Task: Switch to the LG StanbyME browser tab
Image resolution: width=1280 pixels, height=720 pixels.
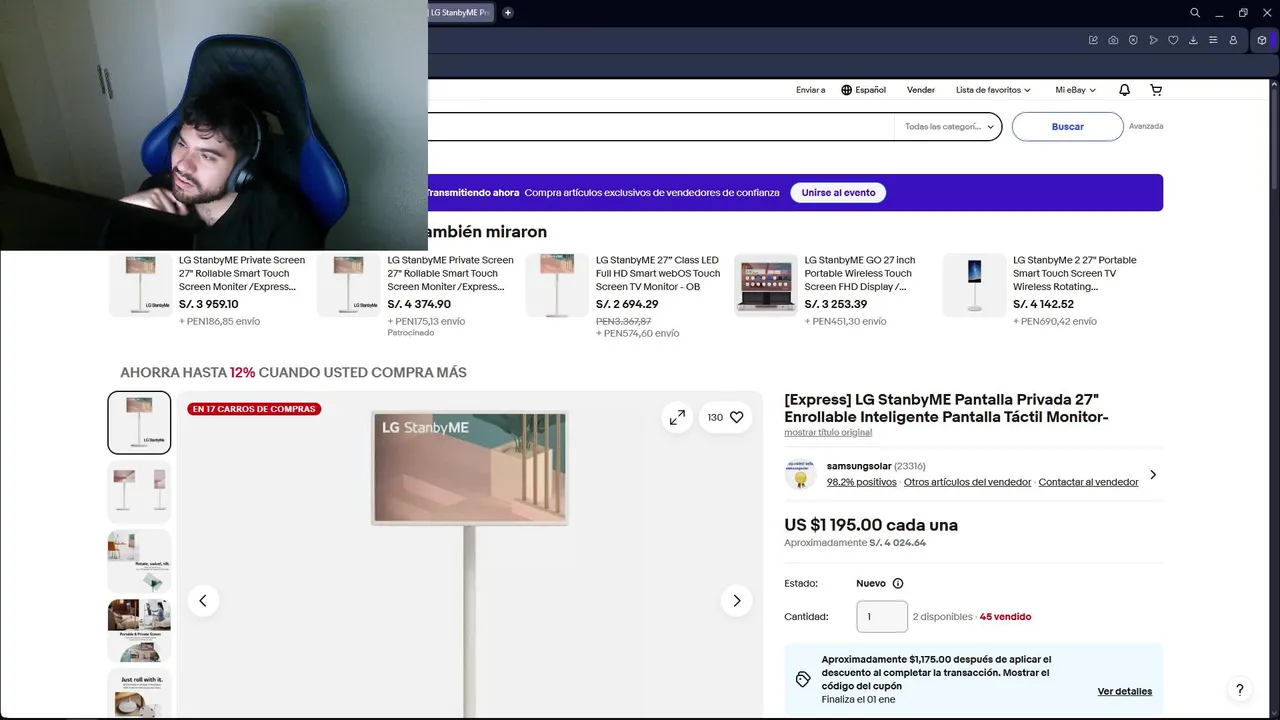Action: (x=460, y=13)
